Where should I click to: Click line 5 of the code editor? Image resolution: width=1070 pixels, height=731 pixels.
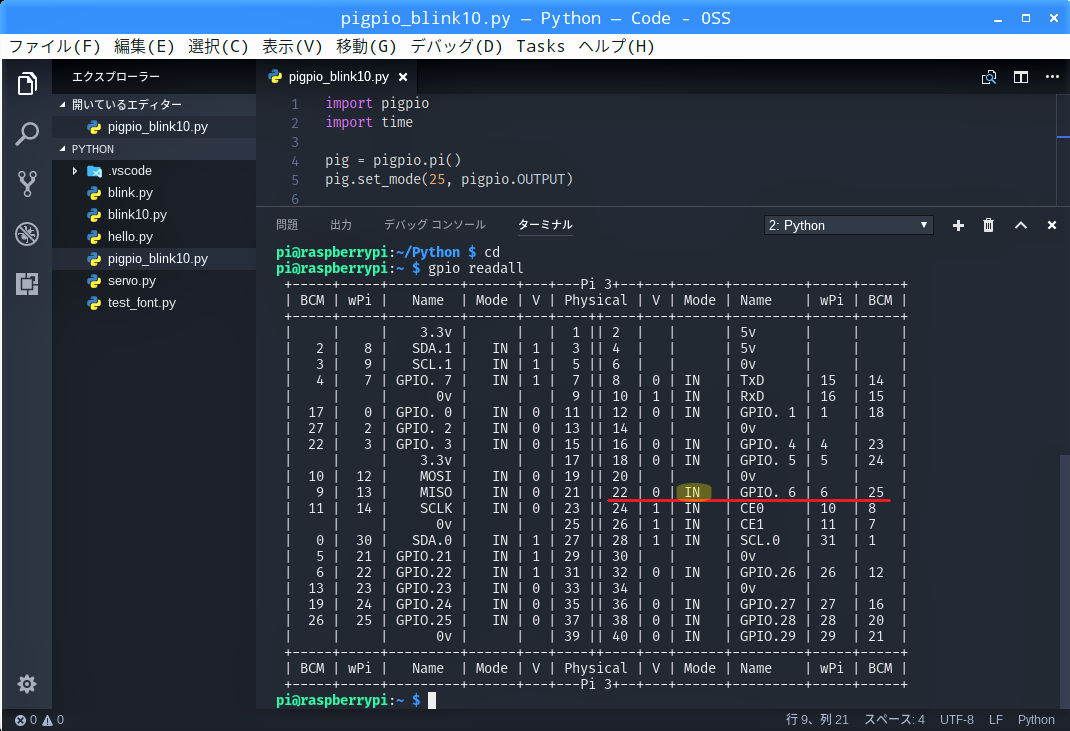(449, 180)
